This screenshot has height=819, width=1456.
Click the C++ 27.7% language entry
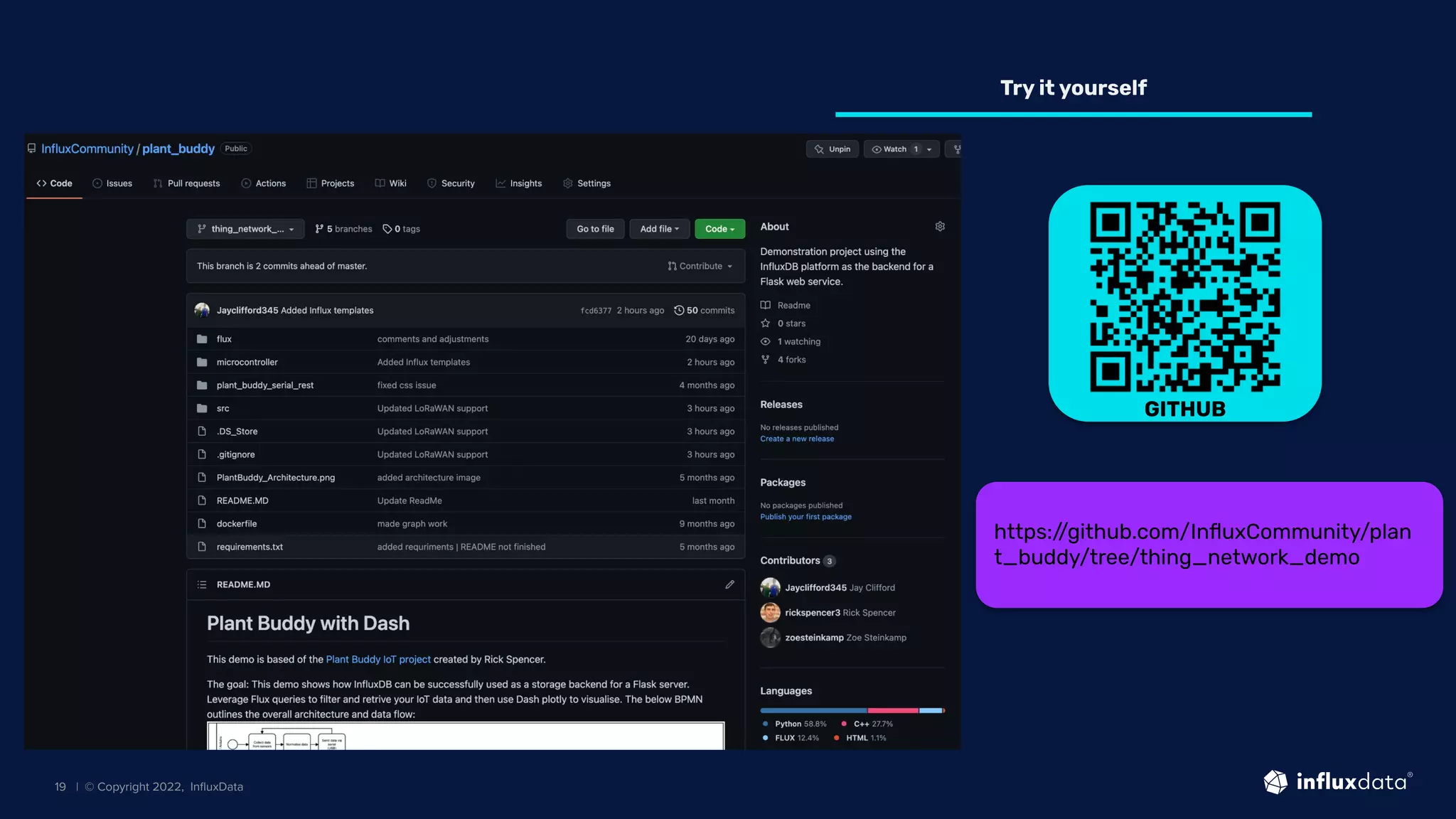click(867, 724)
